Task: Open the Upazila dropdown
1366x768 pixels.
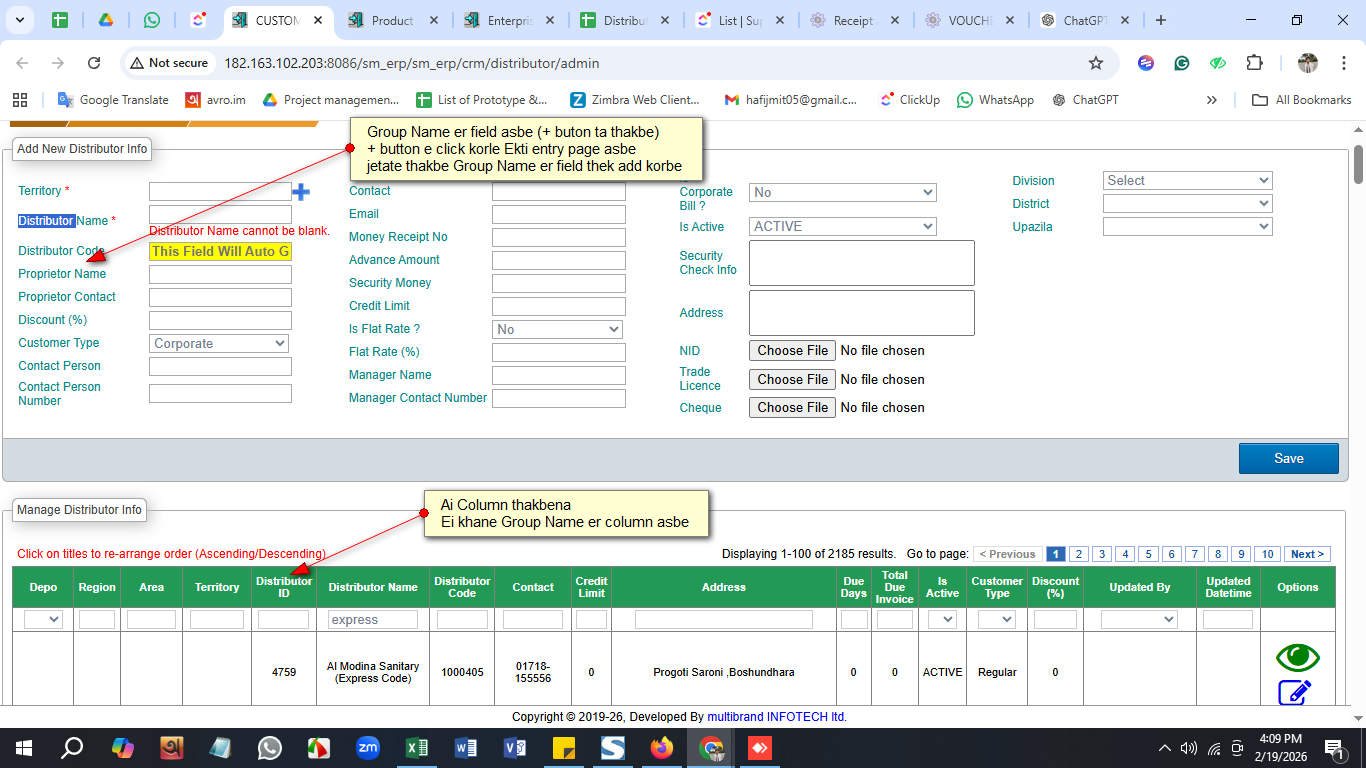Action: point(1187,226)
